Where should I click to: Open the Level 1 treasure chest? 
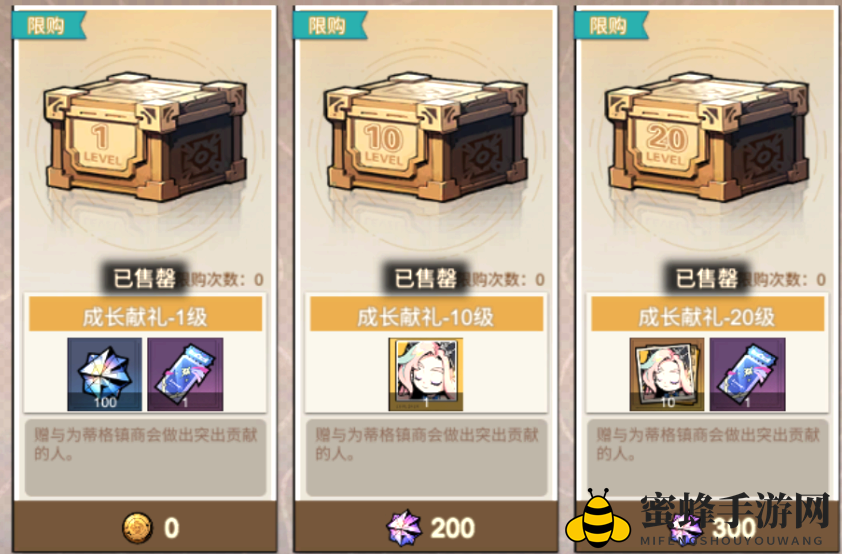pyautogui.click(x=145, y=136)
